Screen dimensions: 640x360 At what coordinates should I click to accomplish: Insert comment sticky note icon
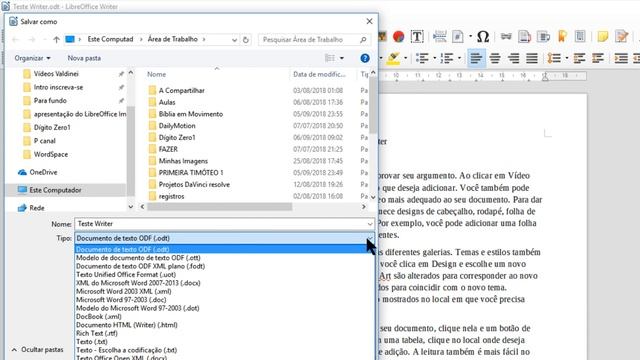[x=602, y=37]
